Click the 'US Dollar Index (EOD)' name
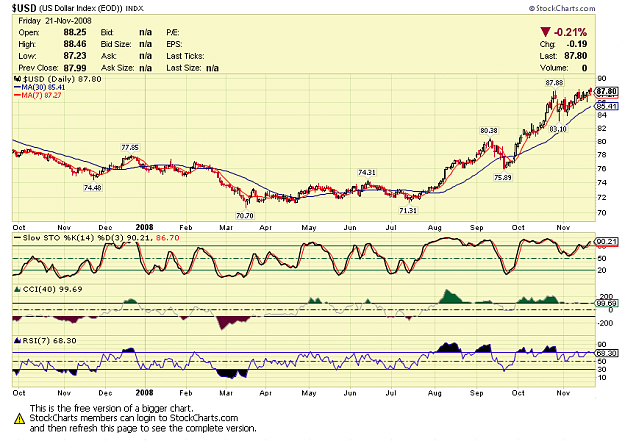 coord(80,8)
